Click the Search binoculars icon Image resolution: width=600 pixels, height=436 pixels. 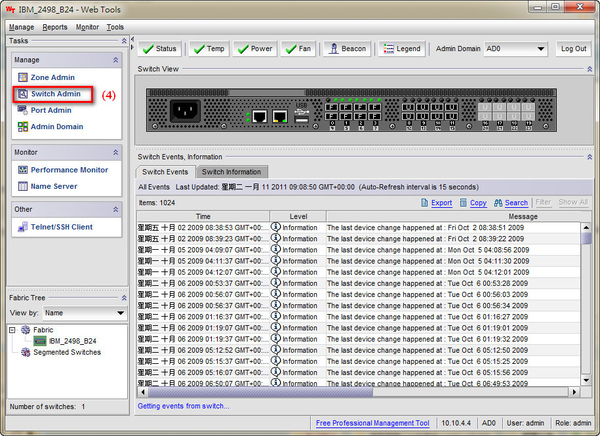click(498, 203)
